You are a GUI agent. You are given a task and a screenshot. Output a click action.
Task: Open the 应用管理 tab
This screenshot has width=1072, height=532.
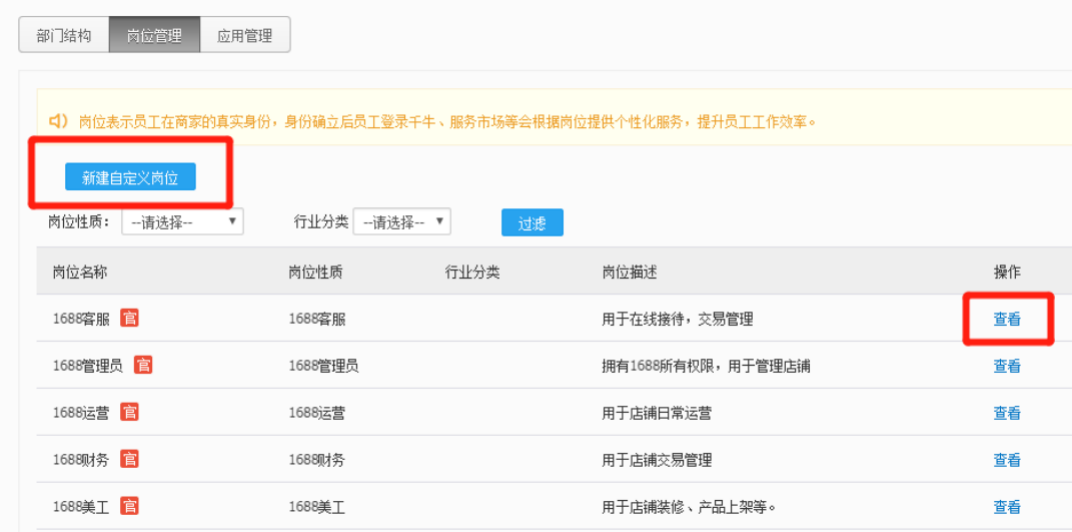pyautogui.click(x=245, y=36)
